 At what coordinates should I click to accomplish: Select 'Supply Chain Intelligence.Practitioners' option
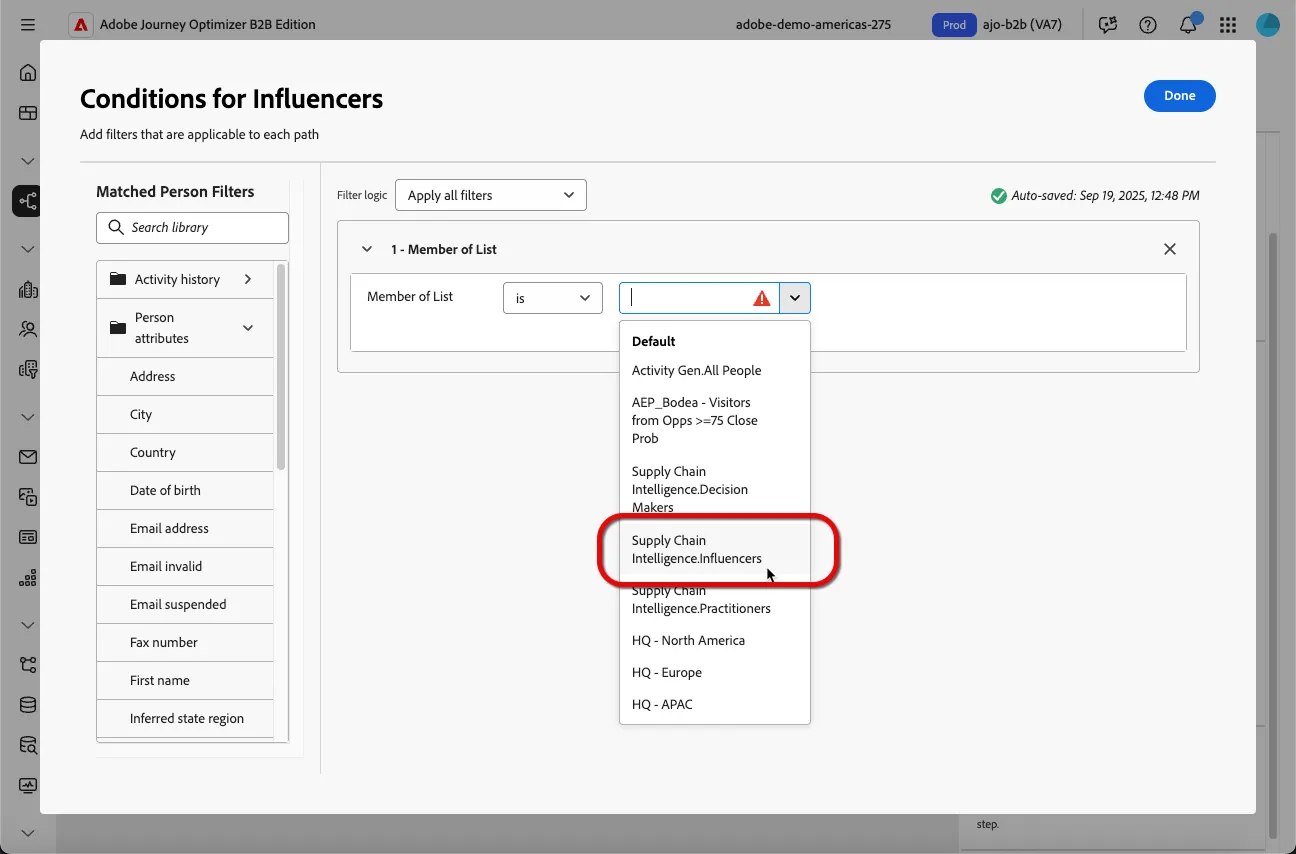pos(715,599)
